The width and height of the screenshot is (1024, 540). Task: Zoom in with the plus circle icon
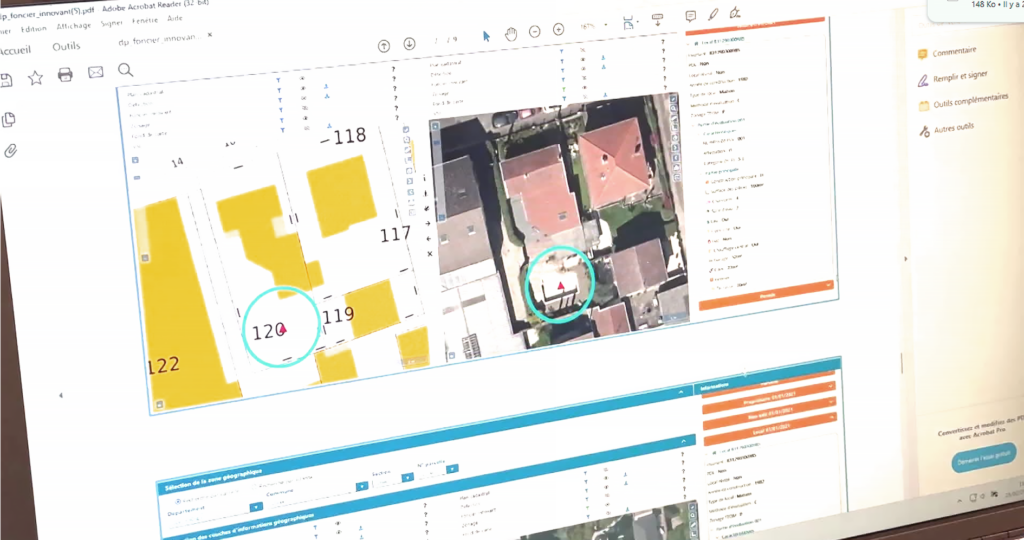[558, 29]
